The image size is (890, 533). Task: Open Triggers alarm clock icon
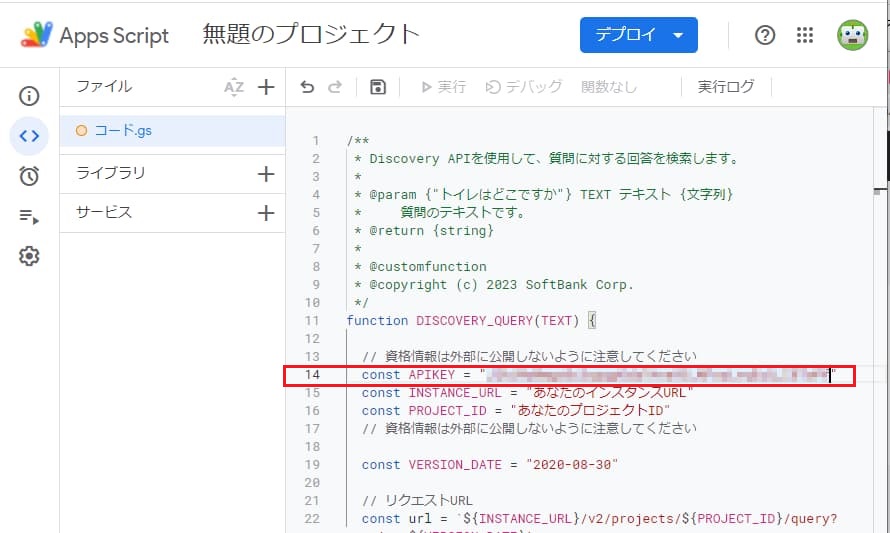click(29, 176)
